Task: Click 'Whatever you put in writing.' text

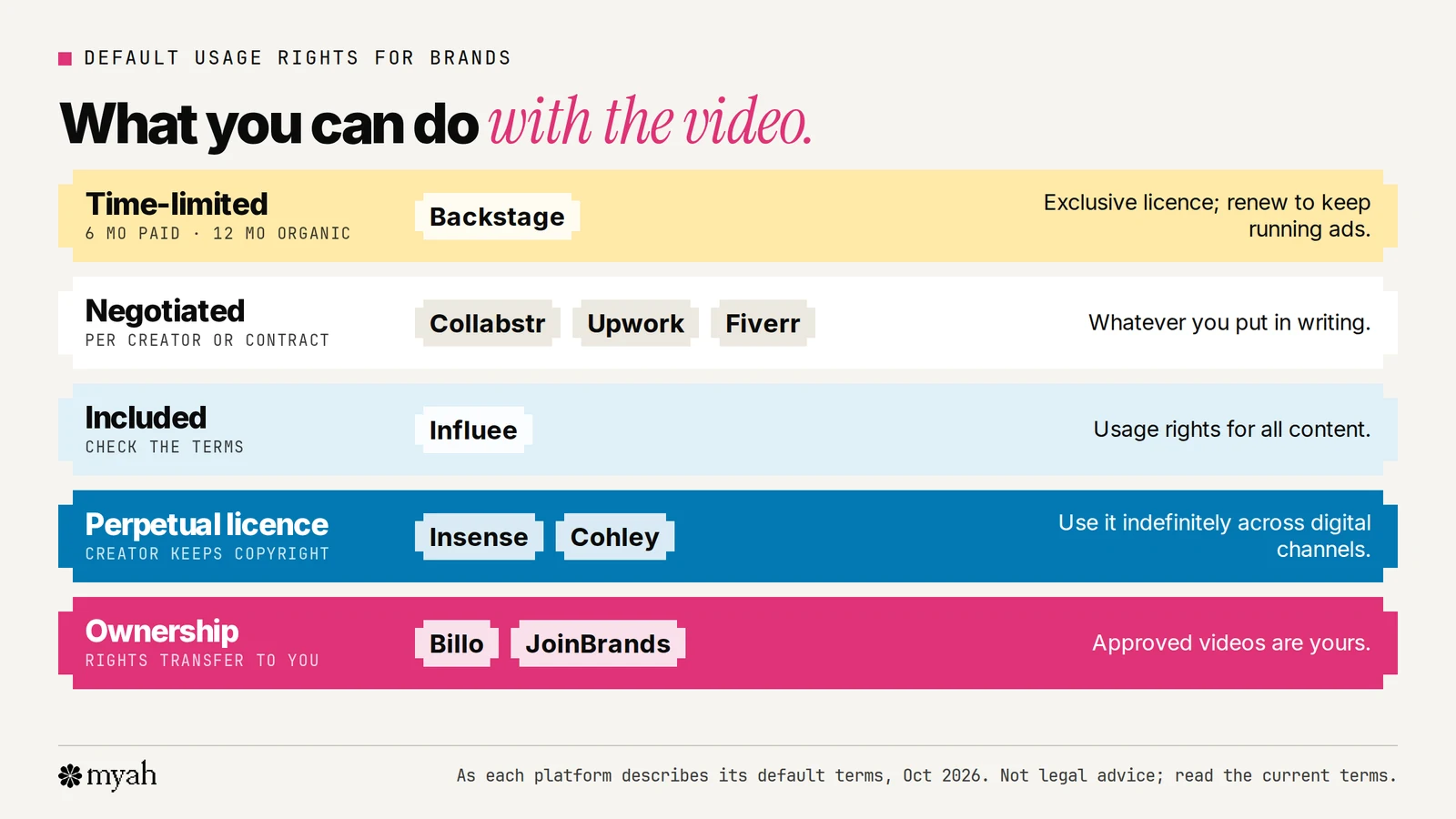Action: pyautogui.click(x=1229, y=323)
